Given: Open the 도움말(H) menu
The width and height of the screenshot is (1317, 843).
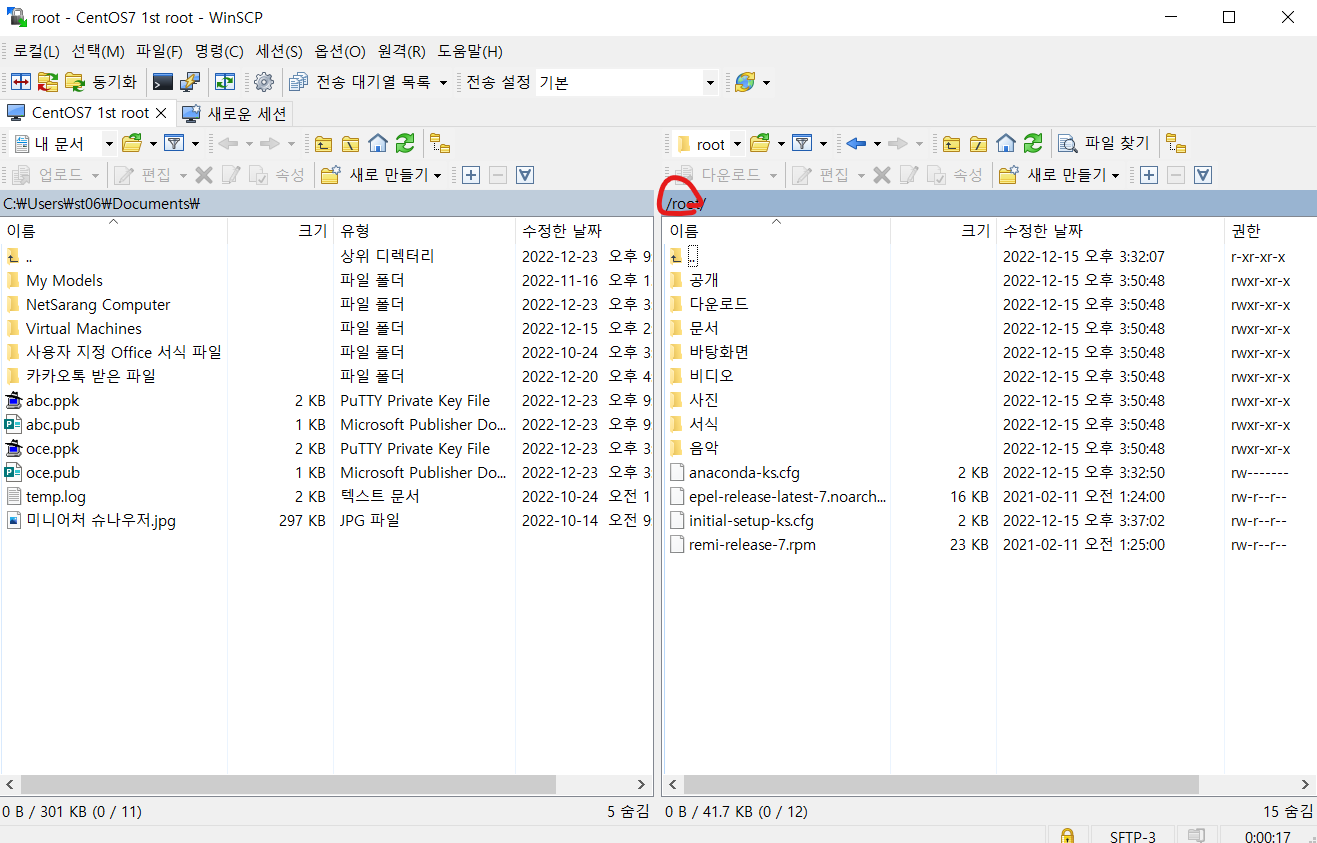Looking at the screenshot, I should tap(470, 51).
